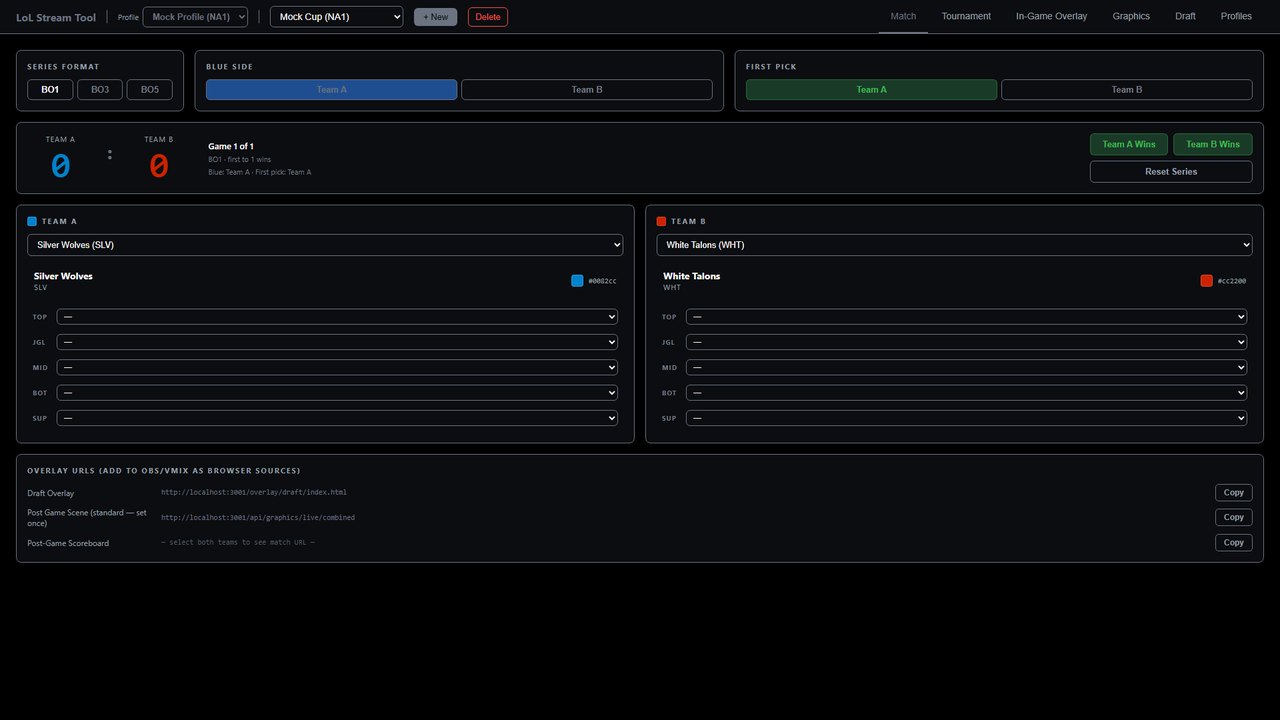Viewport: 1280px width, 720px height.
Task: Open the Graphics tab
Action: click(1131, 17)
